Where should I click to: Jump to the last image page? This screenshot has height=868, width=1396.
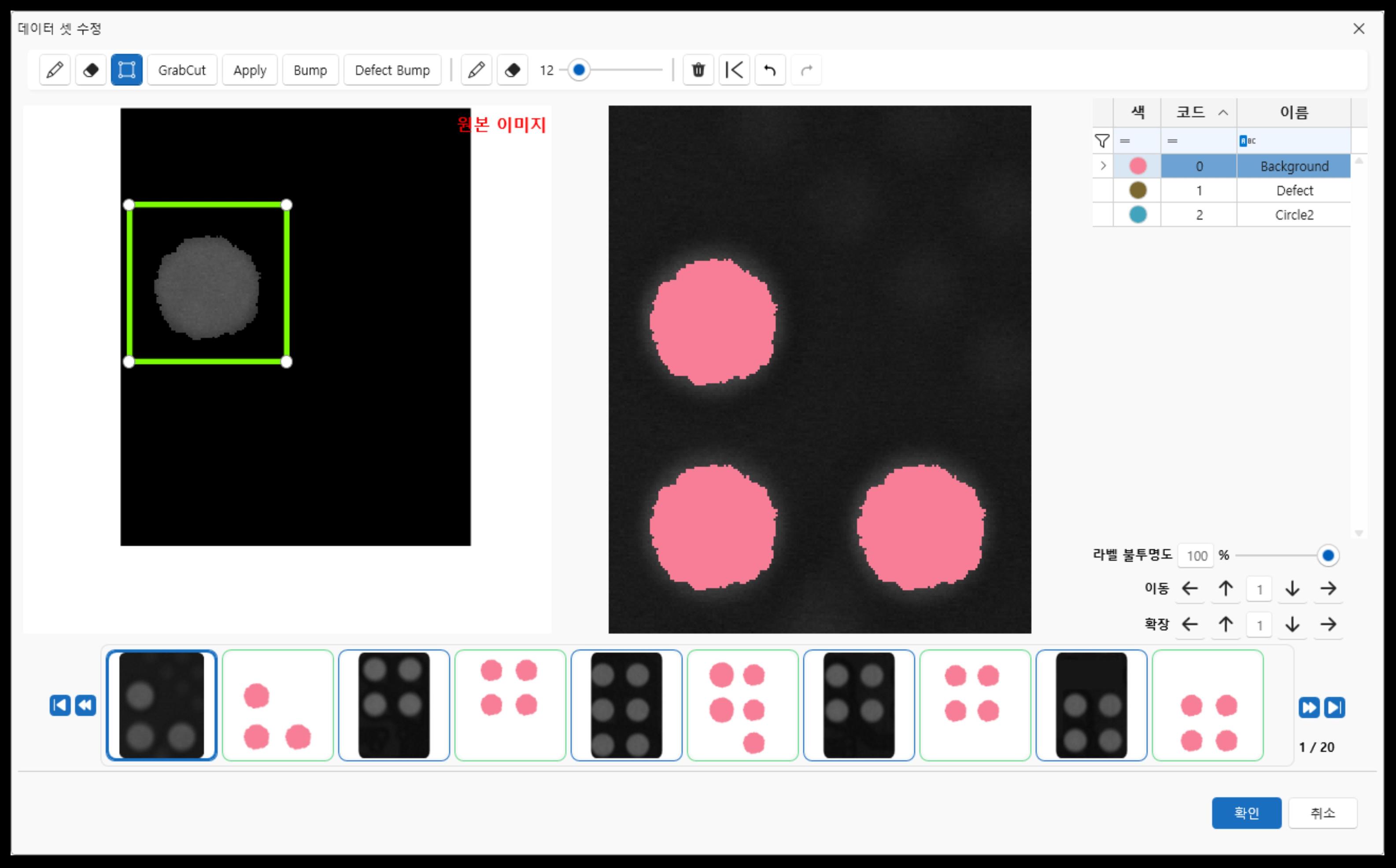click(1334, 707)
